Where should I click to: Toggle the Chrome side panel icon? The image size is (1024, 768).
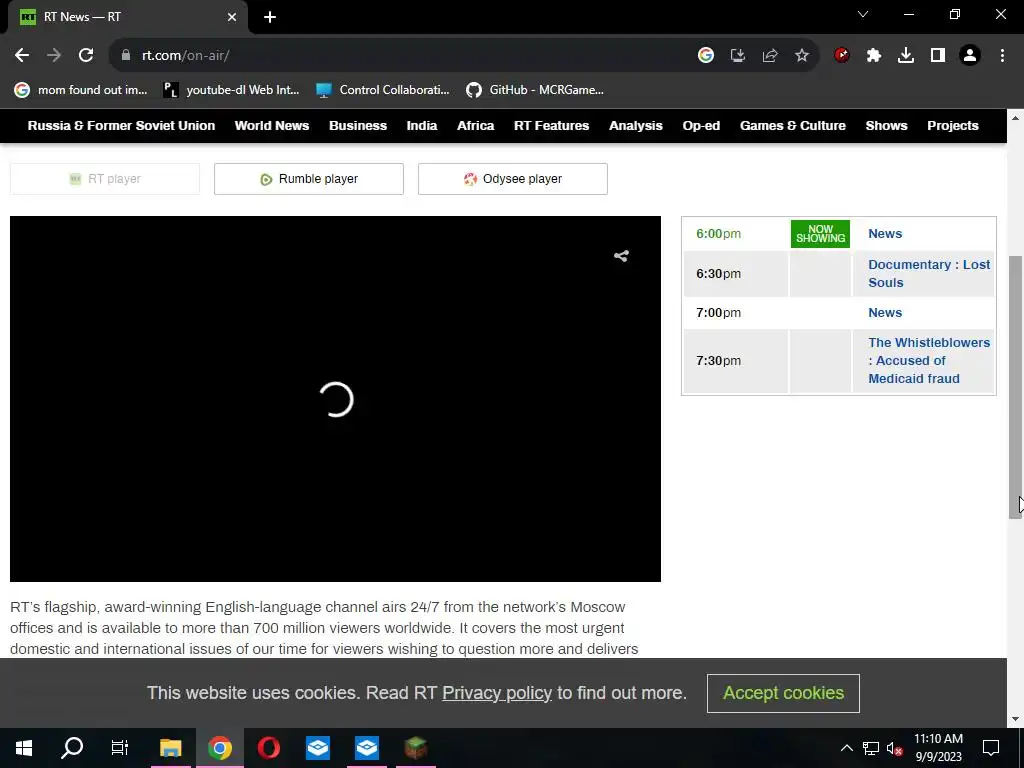coord(938,56)
